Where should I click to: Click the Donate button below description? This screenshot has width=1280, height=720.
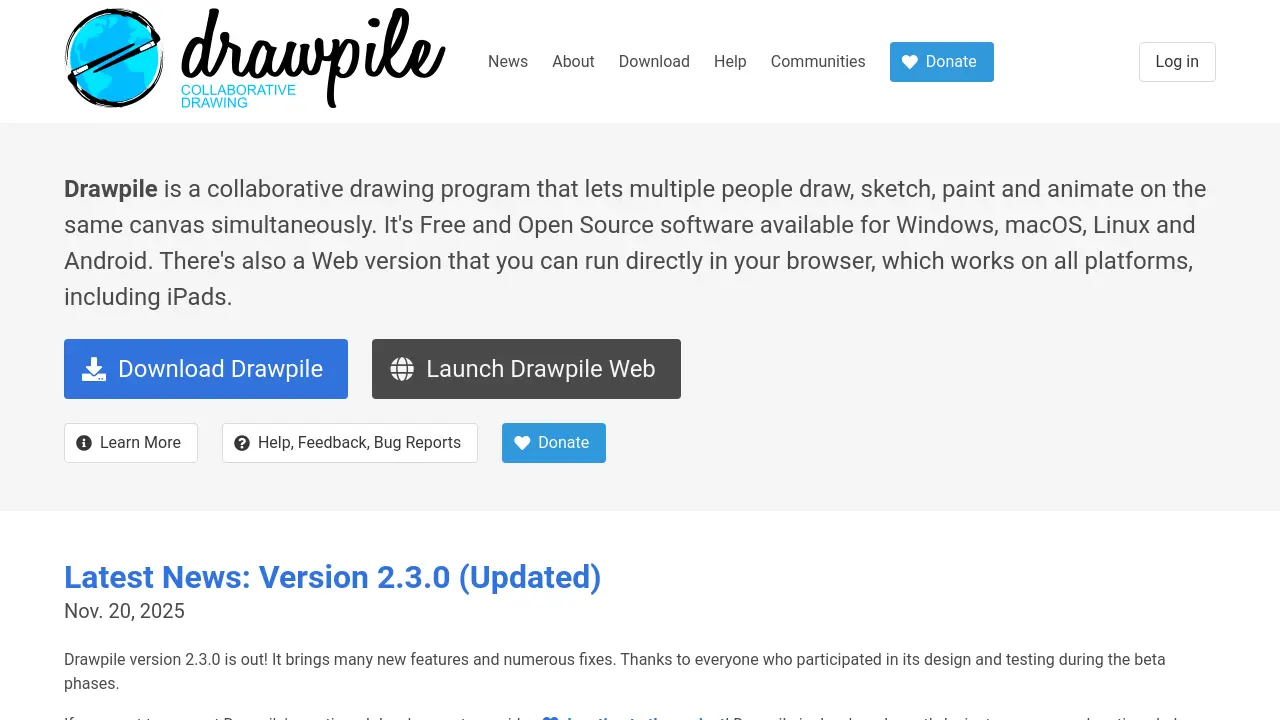pos(554,443)
